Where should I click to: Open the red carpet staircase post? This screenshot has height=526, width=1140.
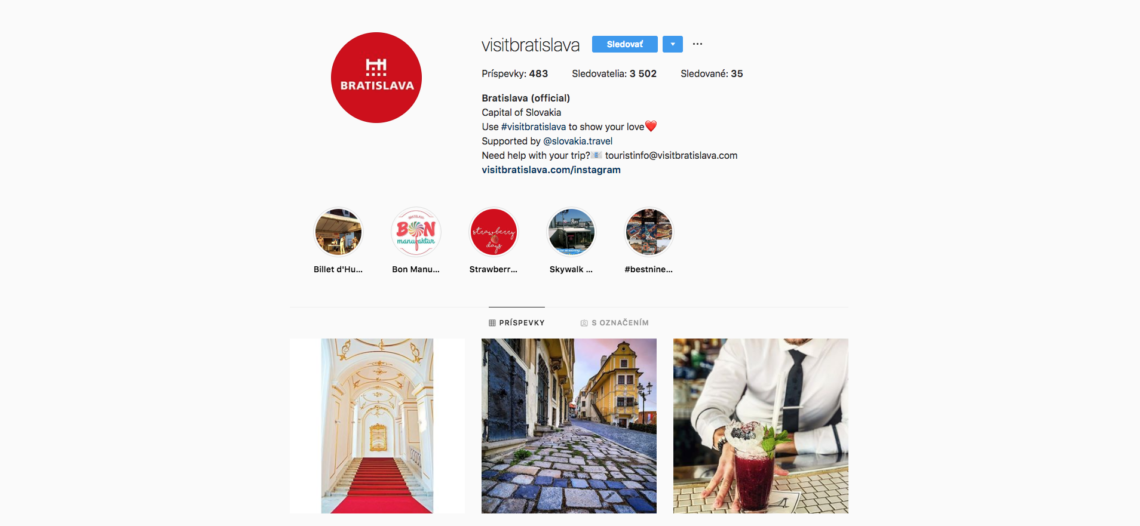click(x=377, y=426)
